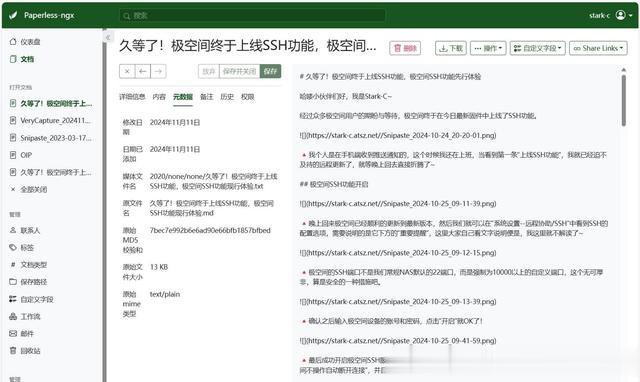Open OIP document in sidebar

click(21, 155)
